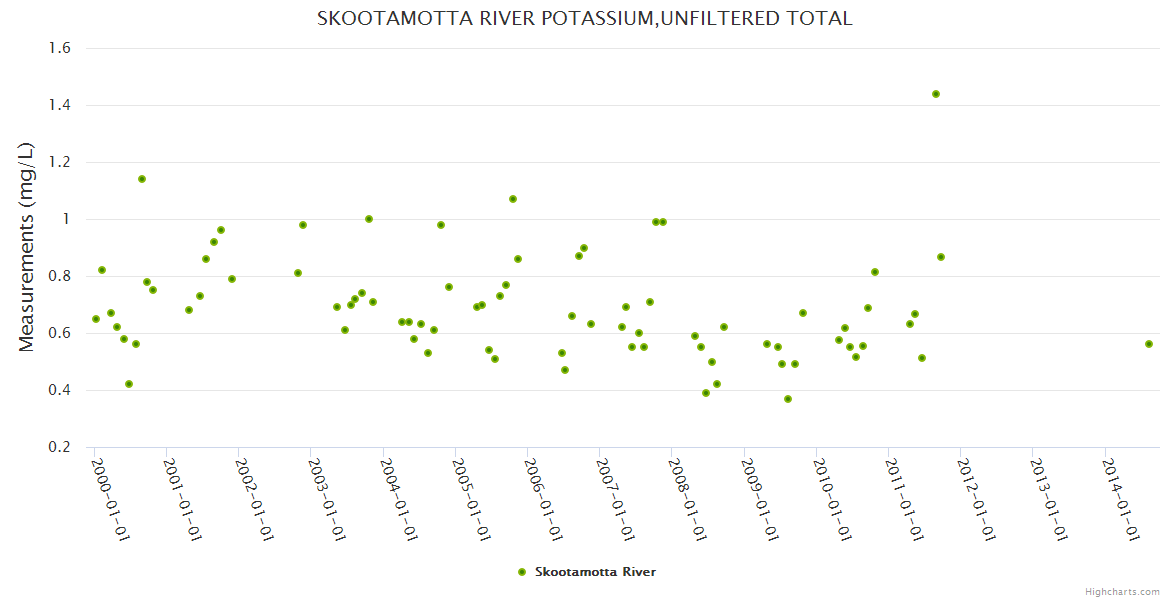Screen dimensions: 1170x600
Task: Select the 1.07 mg/L point in late 2005
Action: [x=513, y=199]
